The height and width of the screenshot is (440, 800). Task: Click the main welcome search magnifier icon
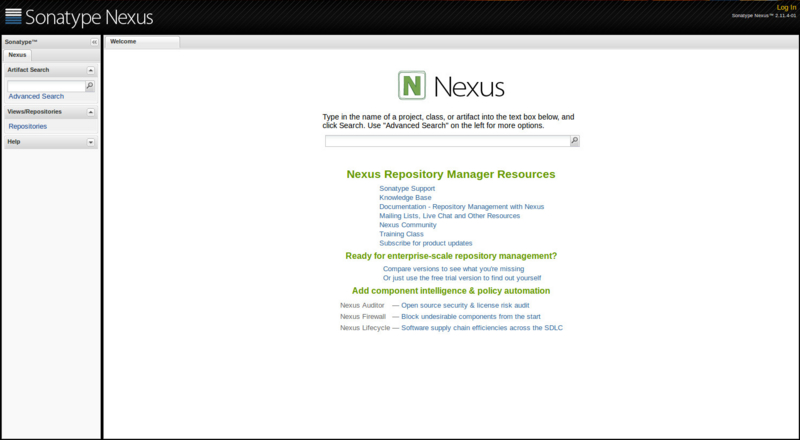click(x=574, y=140)
